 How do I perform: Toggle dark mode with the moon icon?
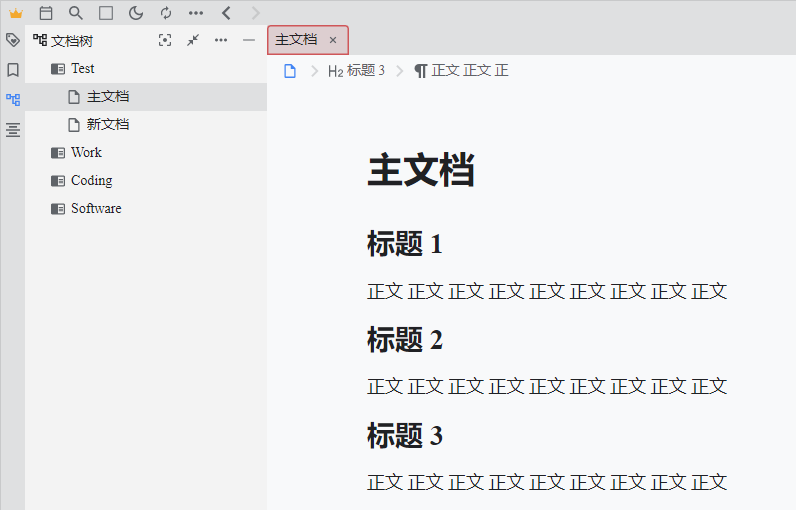tap(136, 13)
